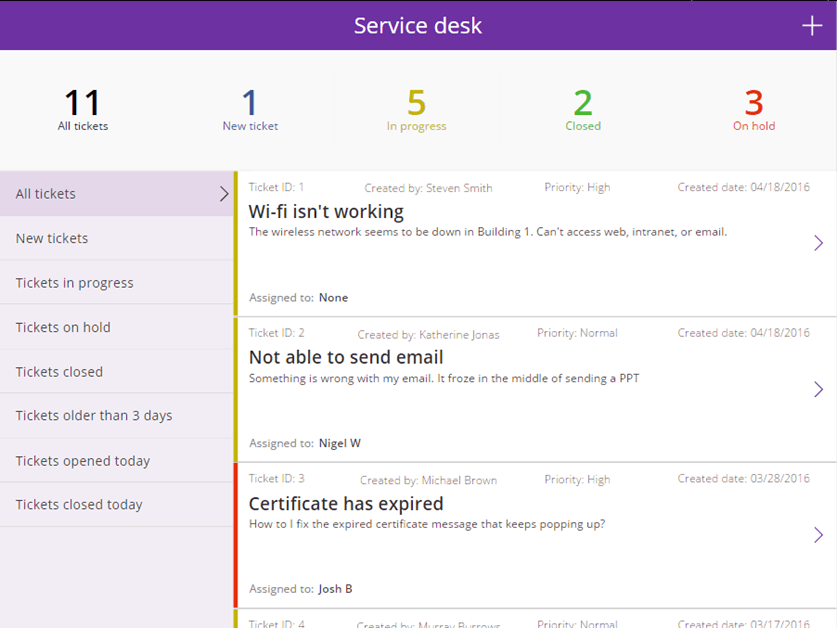Select Tickets older than 3 days

(x=116, y=415)
